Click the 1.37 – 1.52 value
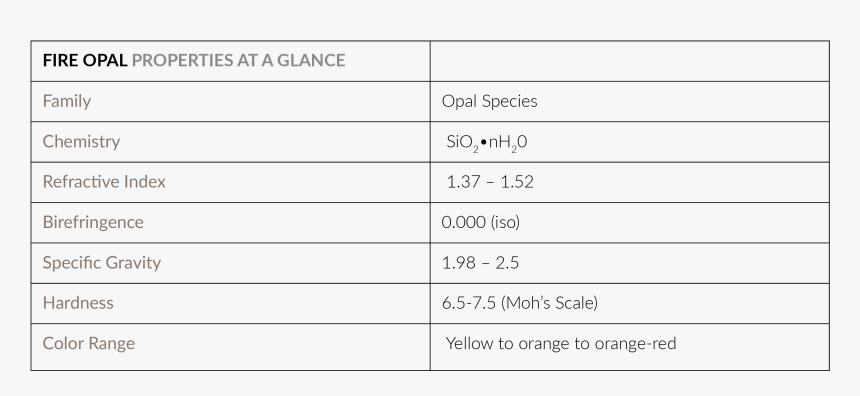This screenshot has width=860, height=396. [x=490, y=182]
